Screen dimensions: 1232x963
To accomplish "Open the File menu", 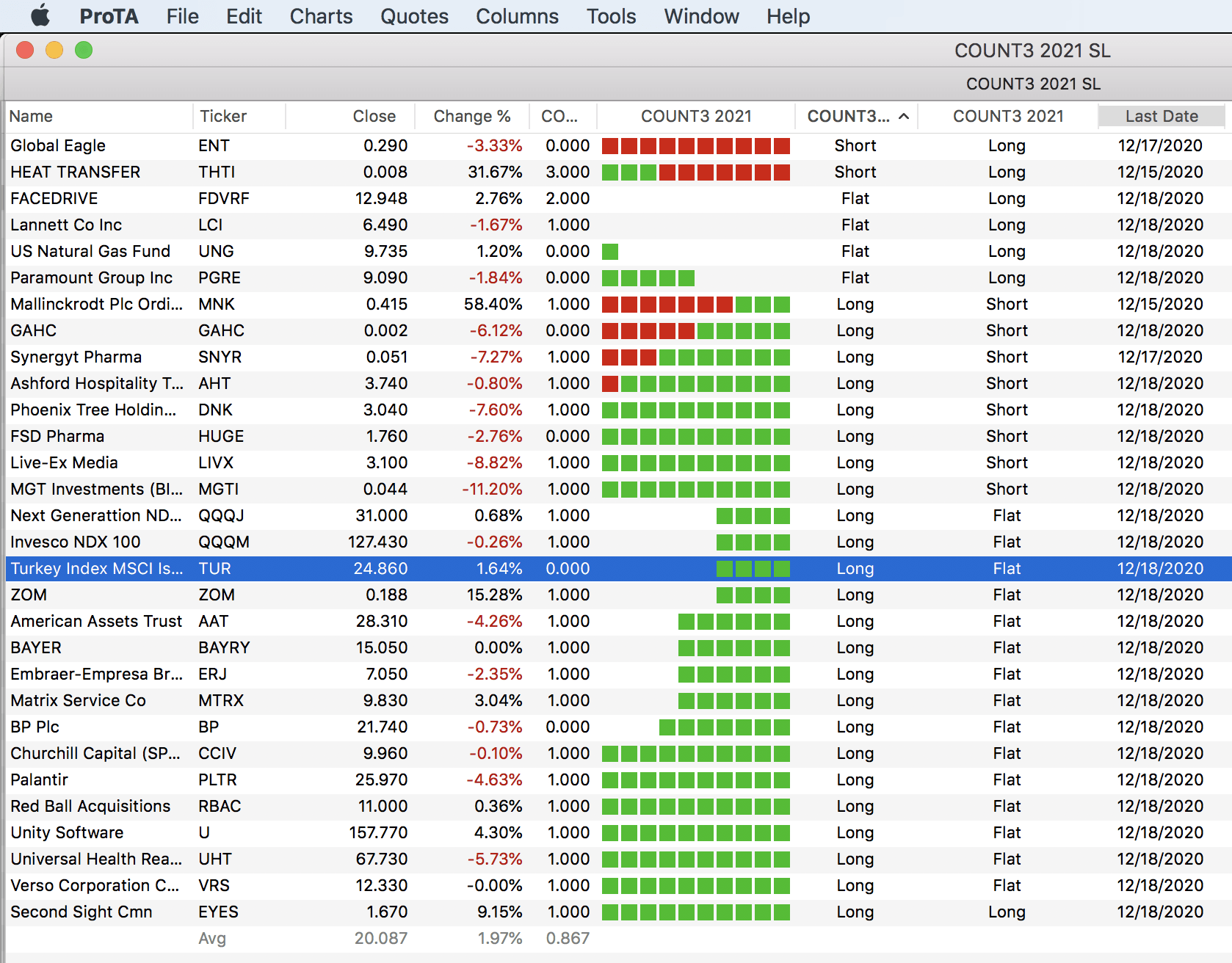I will 182,16.
